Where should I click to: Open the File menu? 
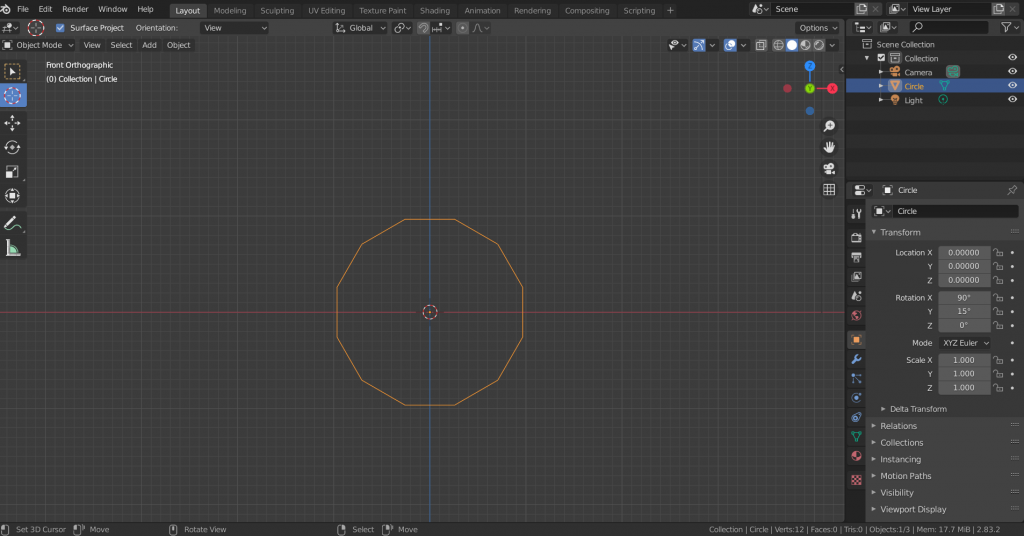pyautogui.click(x=23, y=9)
